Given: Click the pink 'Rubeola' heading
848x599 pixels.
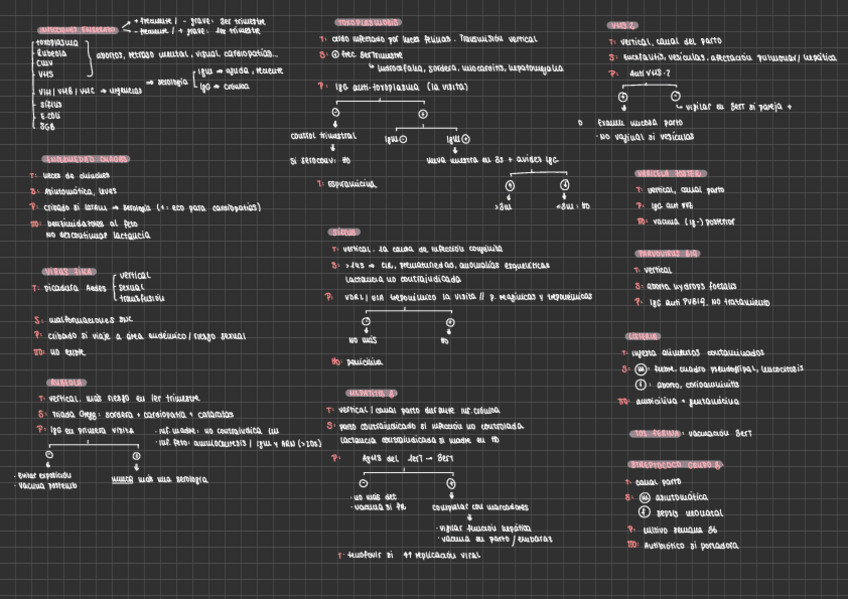Looking at the screenshot, I should coord(67,383).
